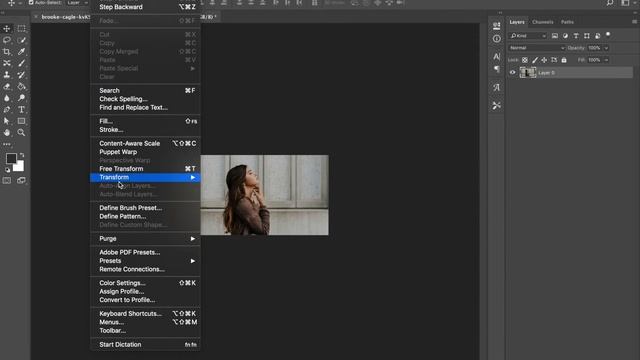
Task: Toggle Quick Mask mode
Action: pyautogui.click(x=7, y=180)
